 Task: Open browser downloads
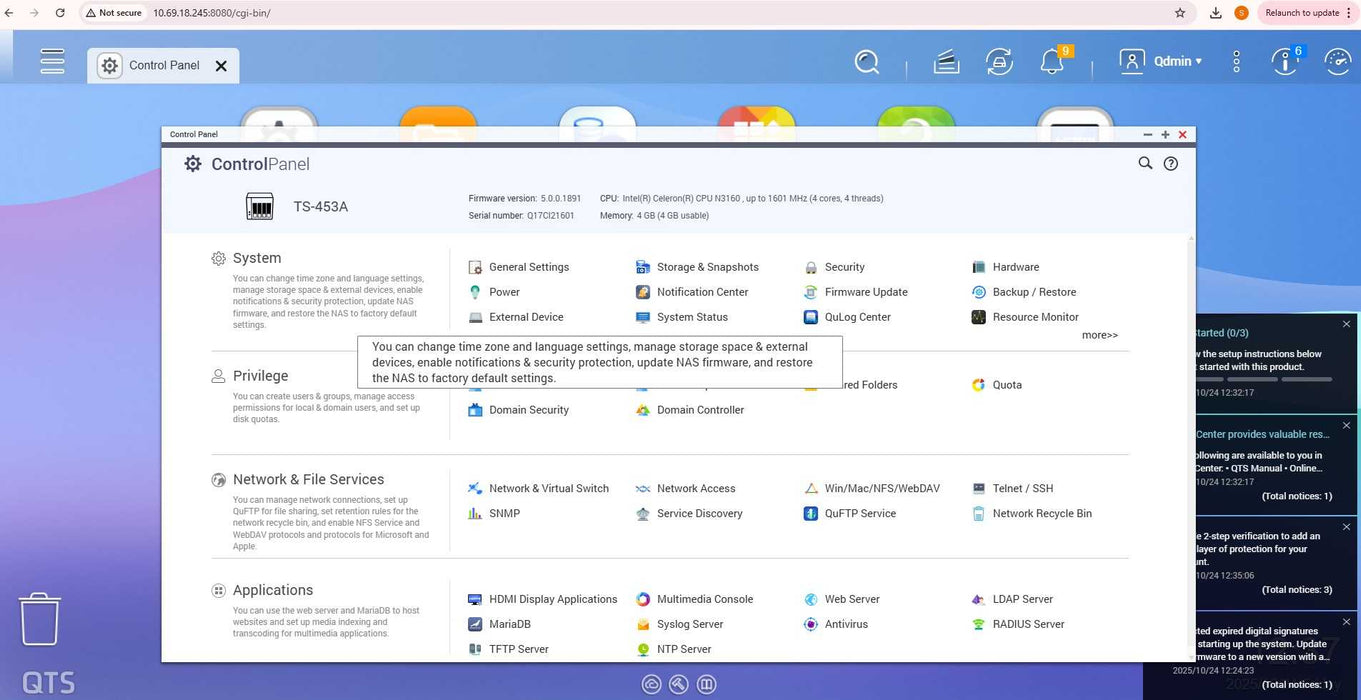(x=1215, y=13)
